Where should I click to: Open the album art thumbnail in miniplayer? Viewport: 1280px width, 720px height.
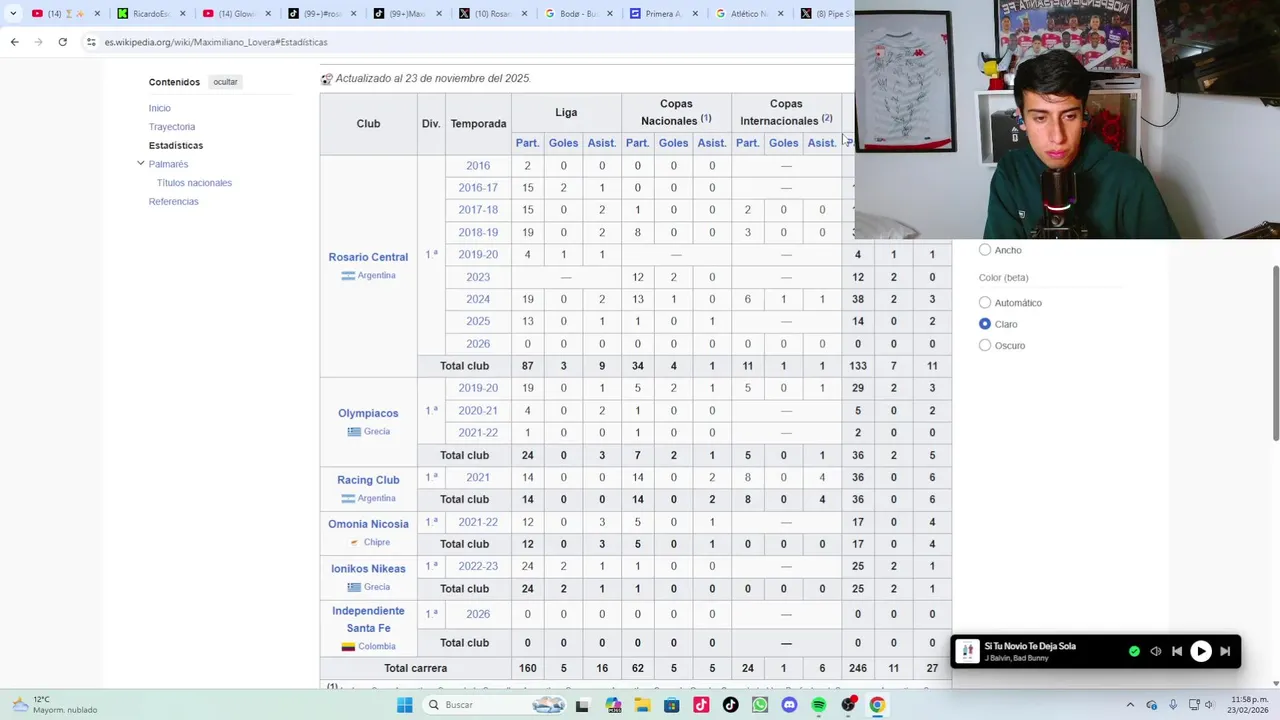point(967,652)
